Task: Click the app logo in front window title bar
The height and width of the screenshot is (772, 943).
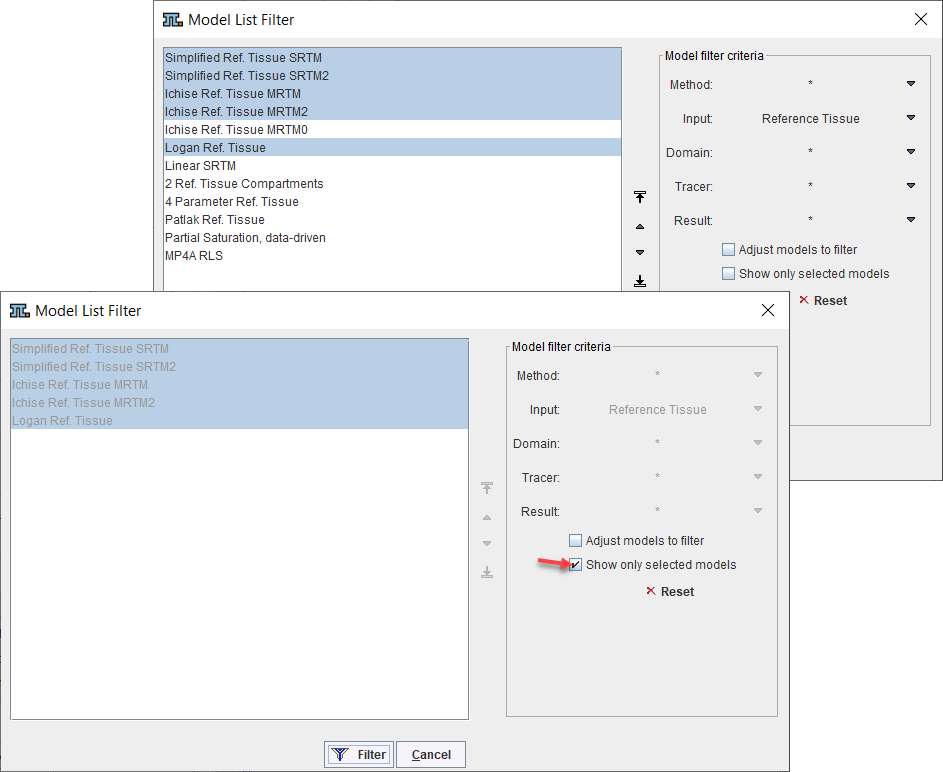Action: pyautogui.click(x=19, y=311)
